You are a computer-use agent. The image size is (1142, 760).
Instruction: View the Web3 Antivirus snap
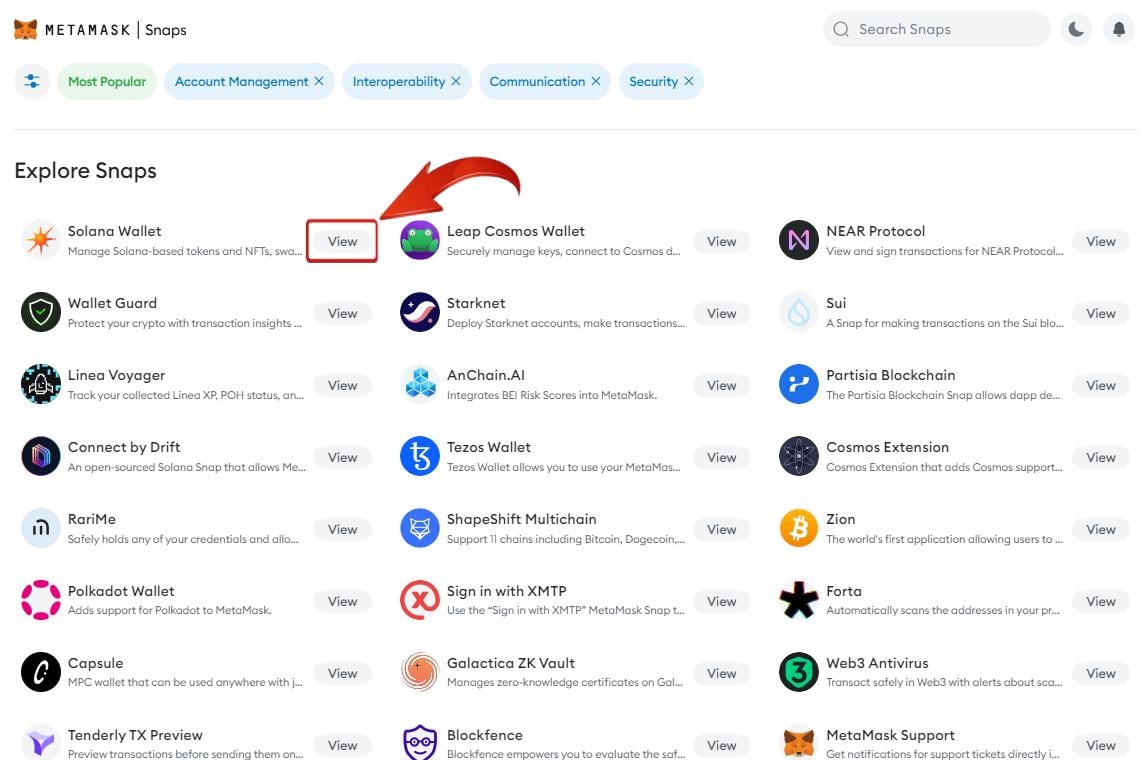tap(1100, 673)
